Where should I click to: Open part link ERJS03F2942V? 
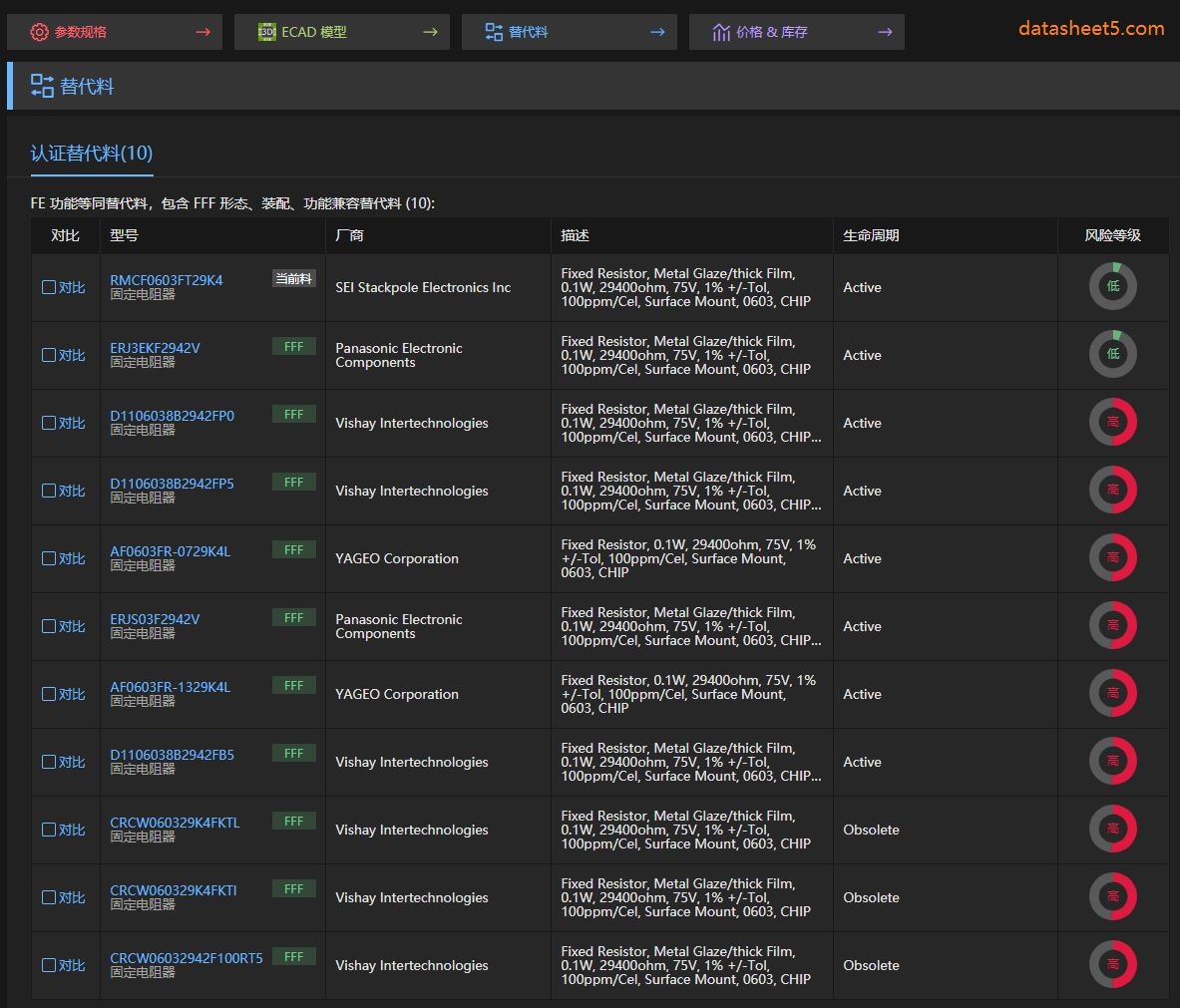point(155,619)
